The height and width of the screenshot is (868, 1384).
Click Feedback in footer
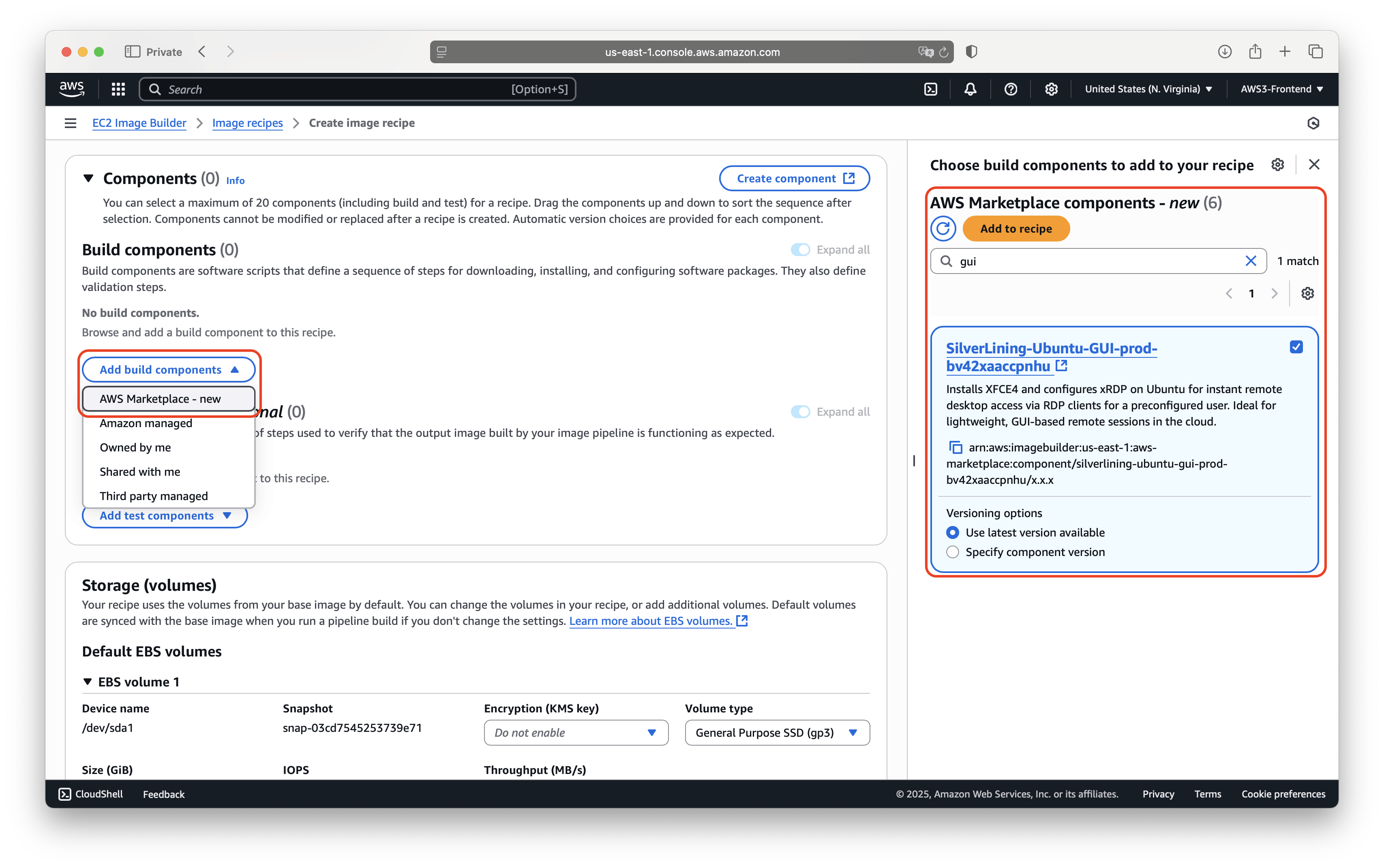pyautogui.click(x=164, y=794)
